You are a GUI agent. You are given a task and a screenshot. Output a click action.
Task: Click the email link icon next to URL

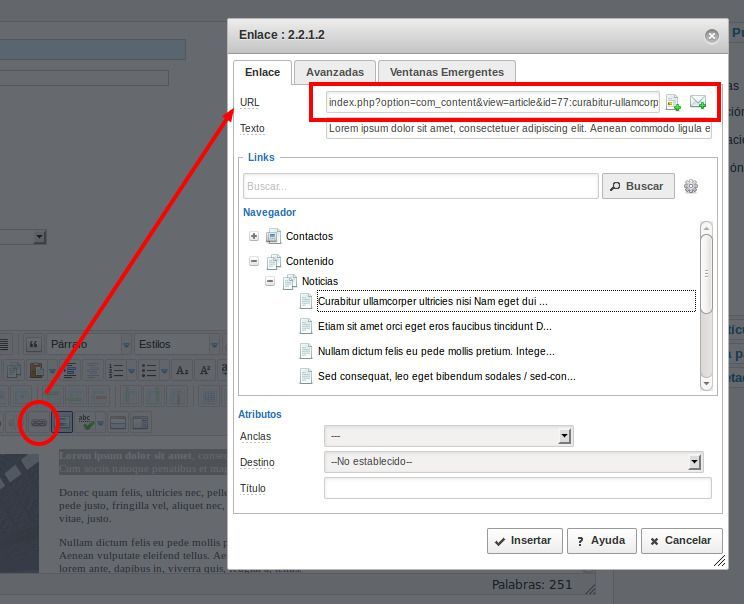(x=698, y=102)
